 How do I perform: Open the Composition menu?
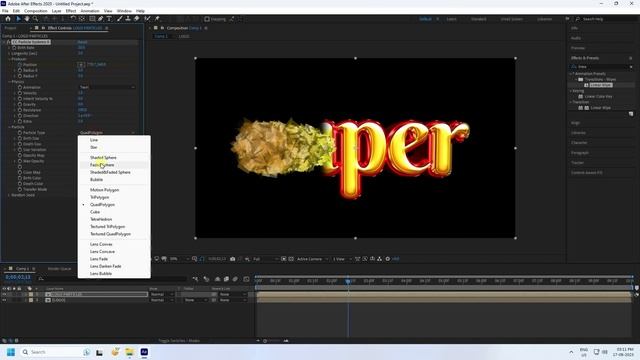pos(36,11)
